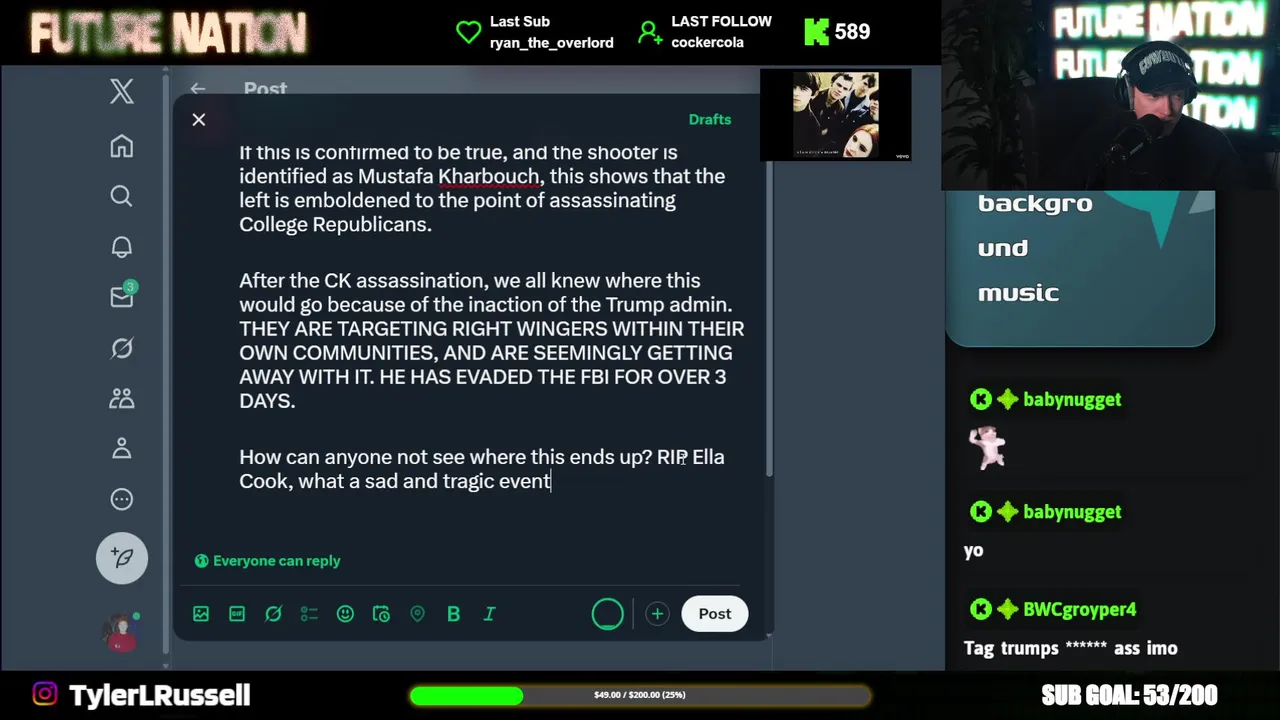Open the profile person icon
Viewport: 1280px width, 720px height.
[121, 449]
